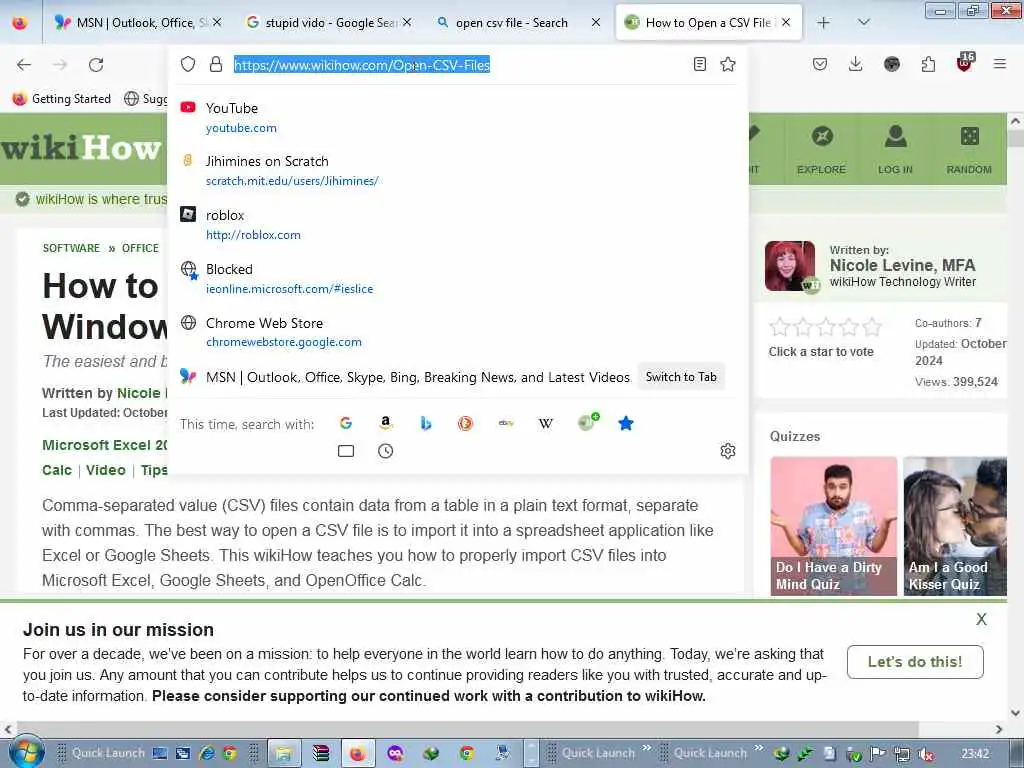The image size is (1024, 768).
Task: Click the address bar URL field
Action: click(x=460, y=65)
